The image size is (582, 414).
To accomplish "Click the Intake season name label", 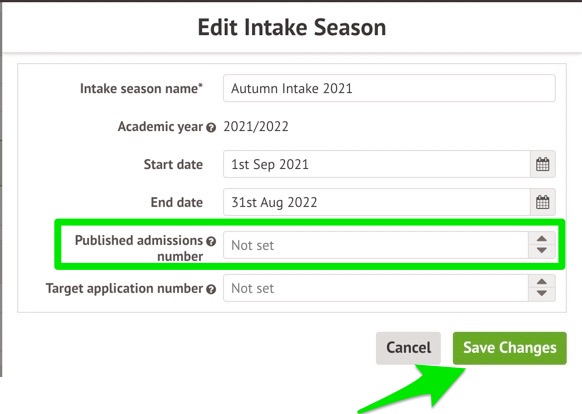I will coord(141,88).
